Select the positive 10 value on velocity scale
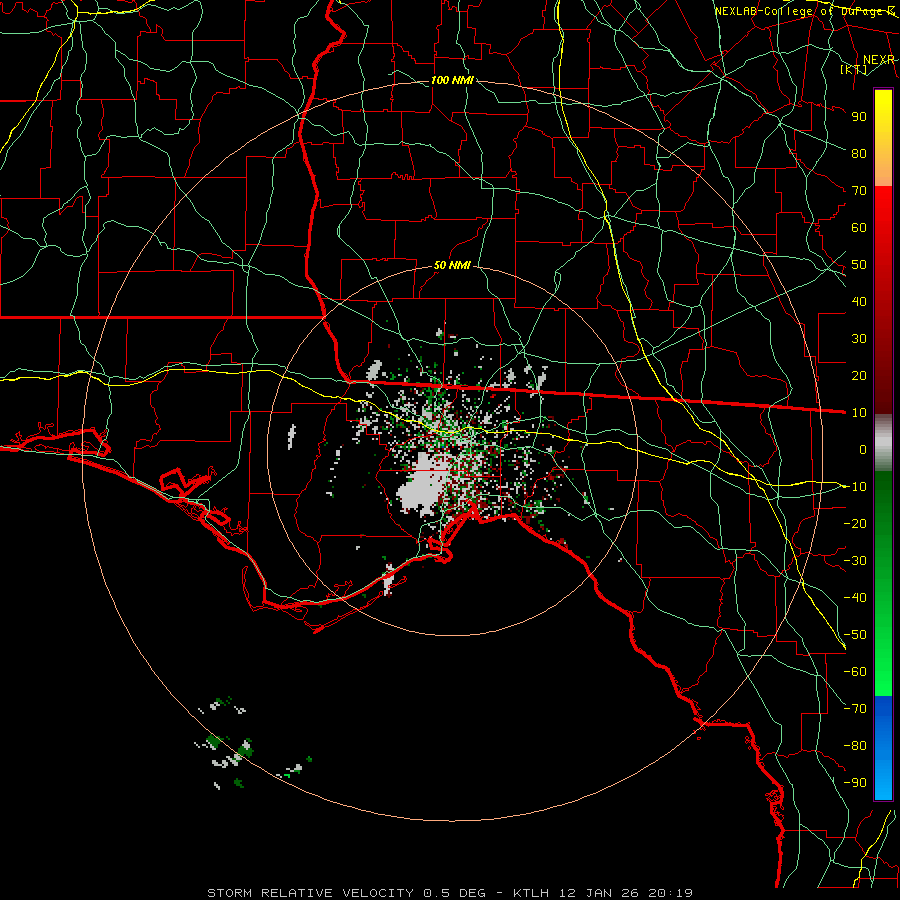This screenshot has width=900, height=900. tap(859, 413)
